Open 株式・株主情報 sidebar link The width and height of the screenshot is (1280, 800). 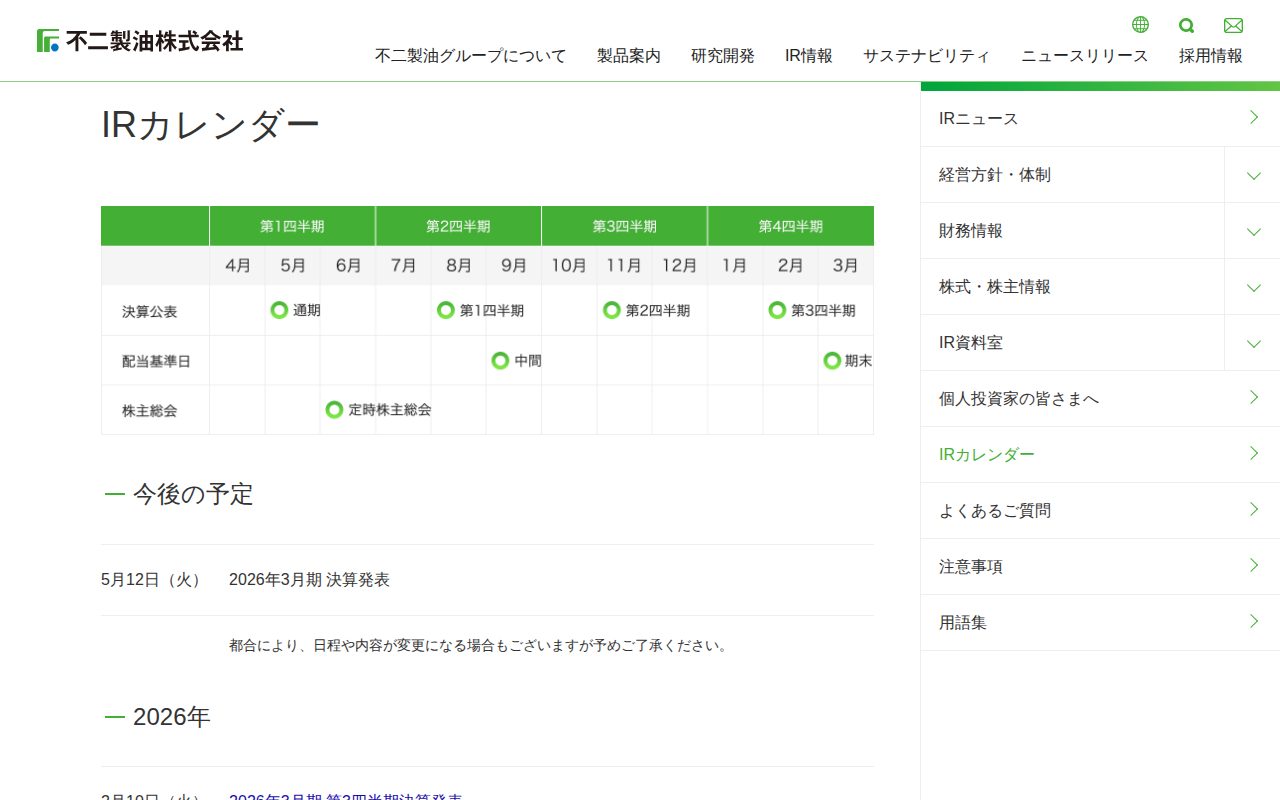(1072, 287)
